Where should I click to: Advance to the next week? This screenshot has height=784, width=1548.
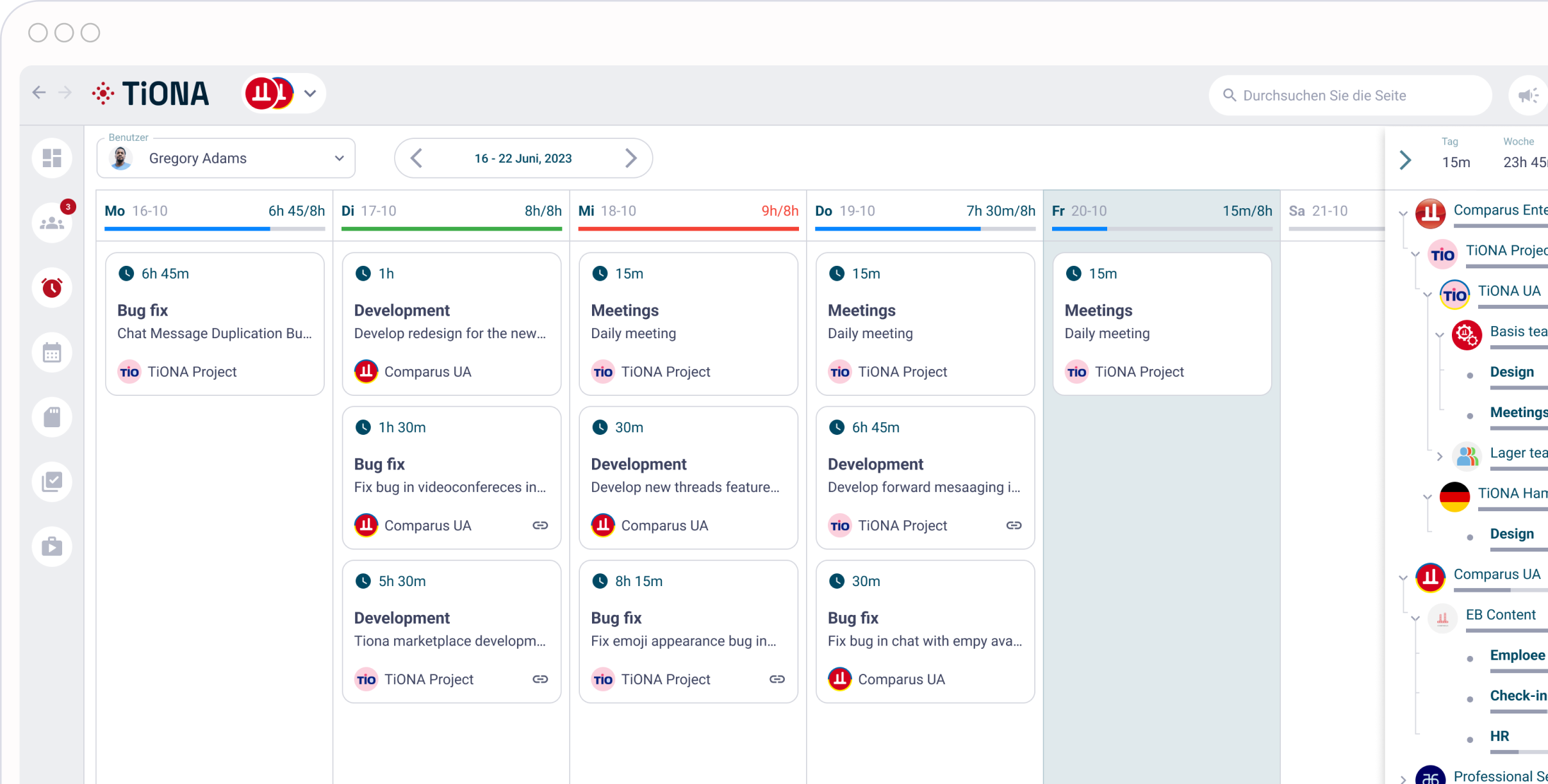pyautogui.click(x=631, y=158)
